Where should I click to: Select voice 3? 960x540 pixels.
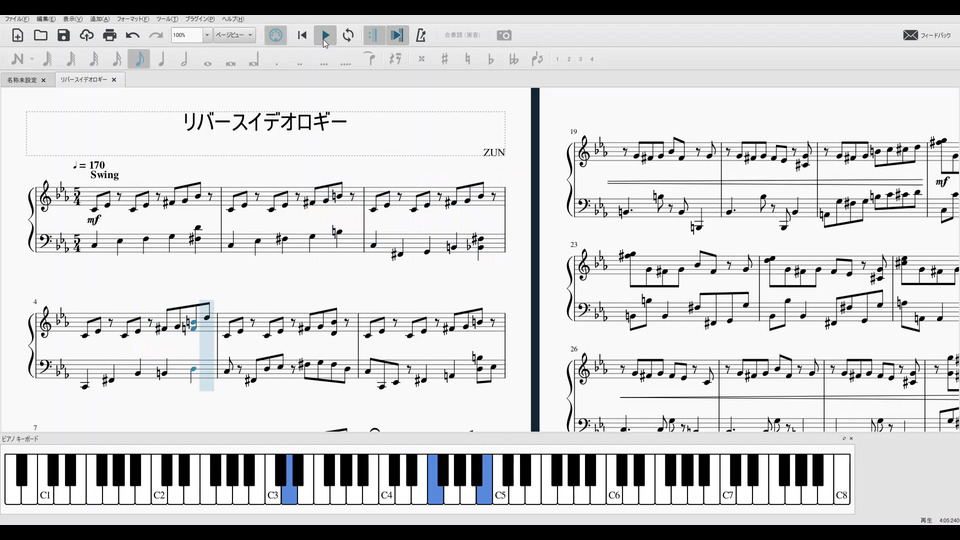pos(580,59)
